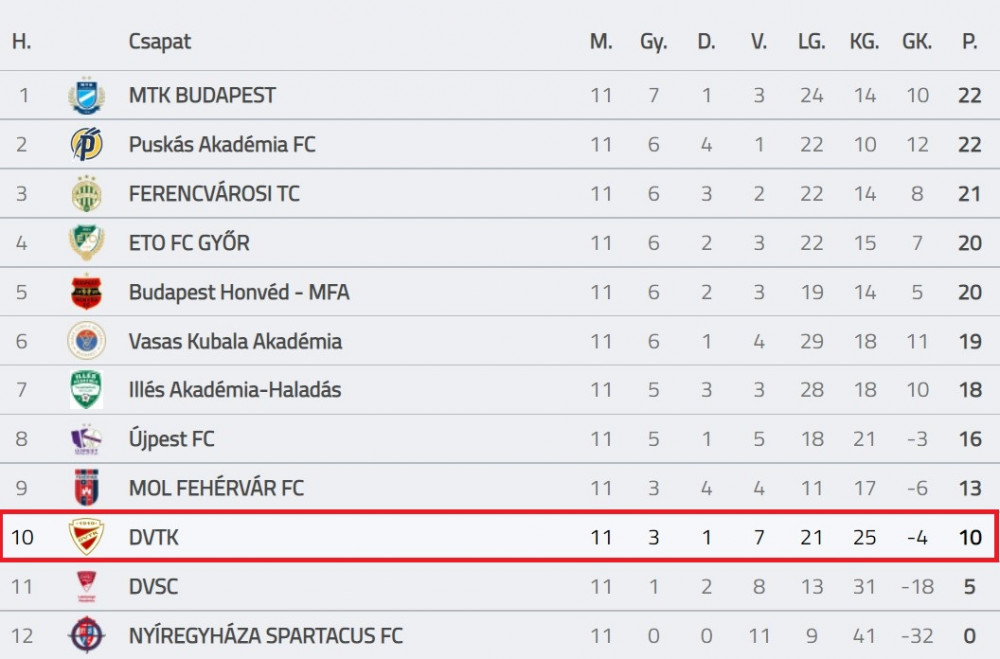Image resolution: width=1000 pixels, height=659 pixels.
Task: Click the Vasas Kubala Akadémia team name
Action: (x=235, y=341)
